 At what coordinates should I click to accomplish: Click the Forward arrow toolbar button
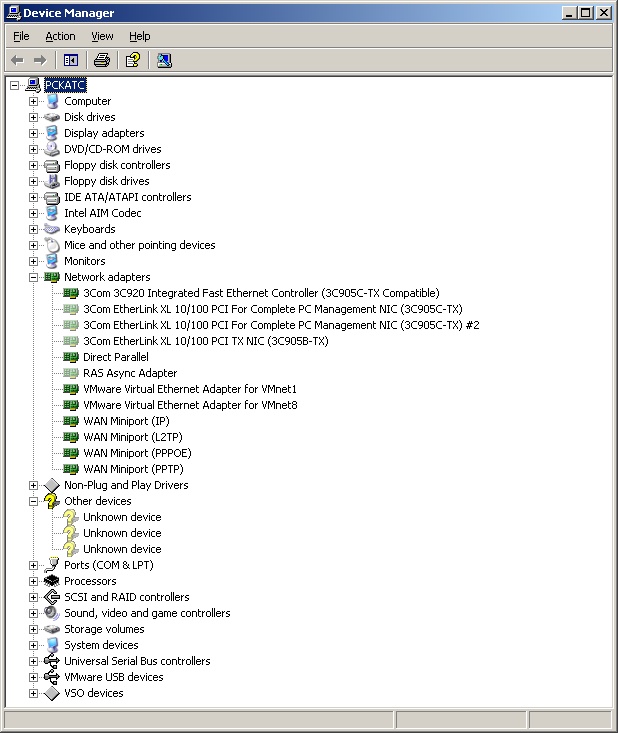coord(40,60)
